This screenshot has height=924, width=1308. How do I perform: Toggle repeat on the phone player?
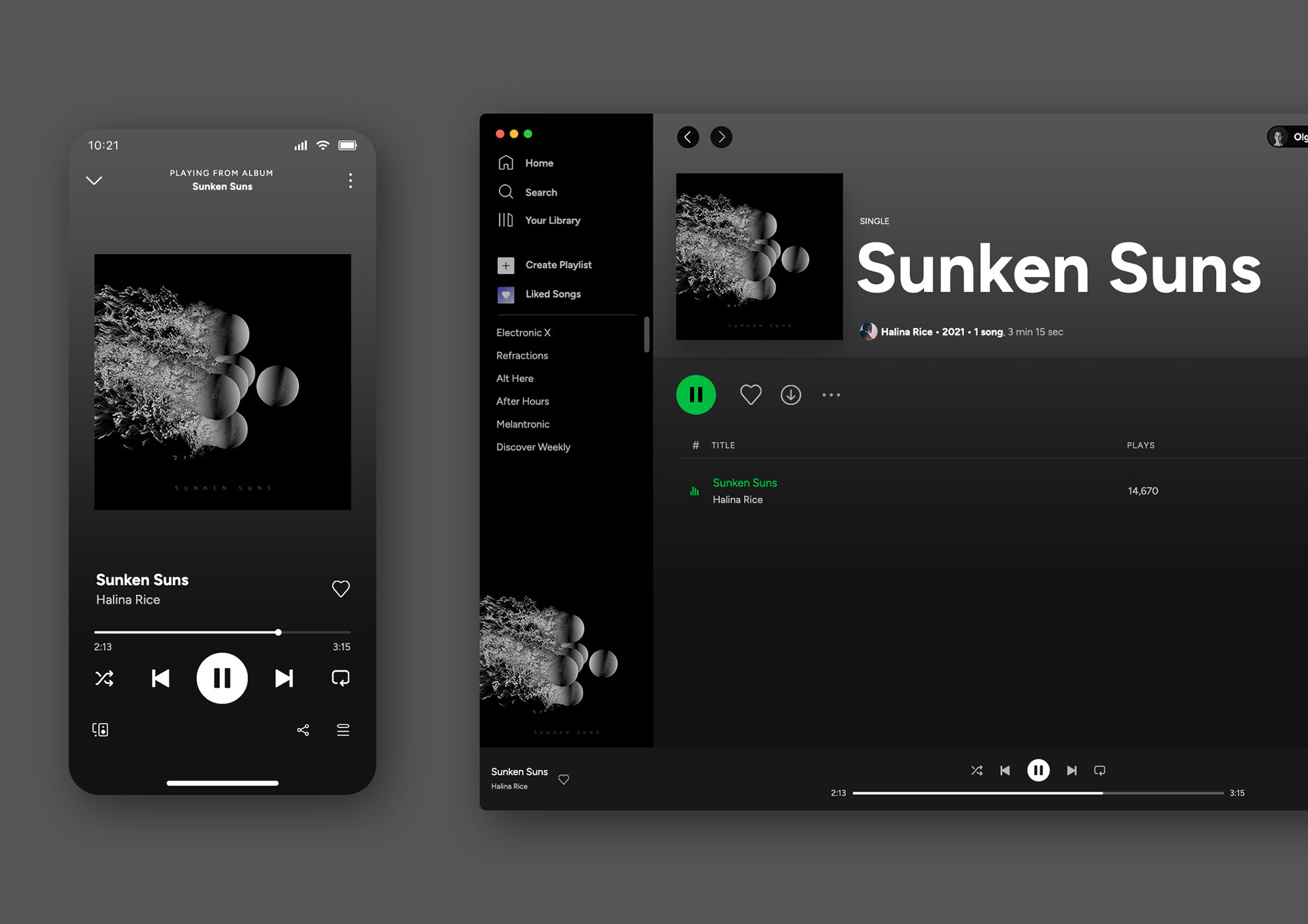pos(341,678)
